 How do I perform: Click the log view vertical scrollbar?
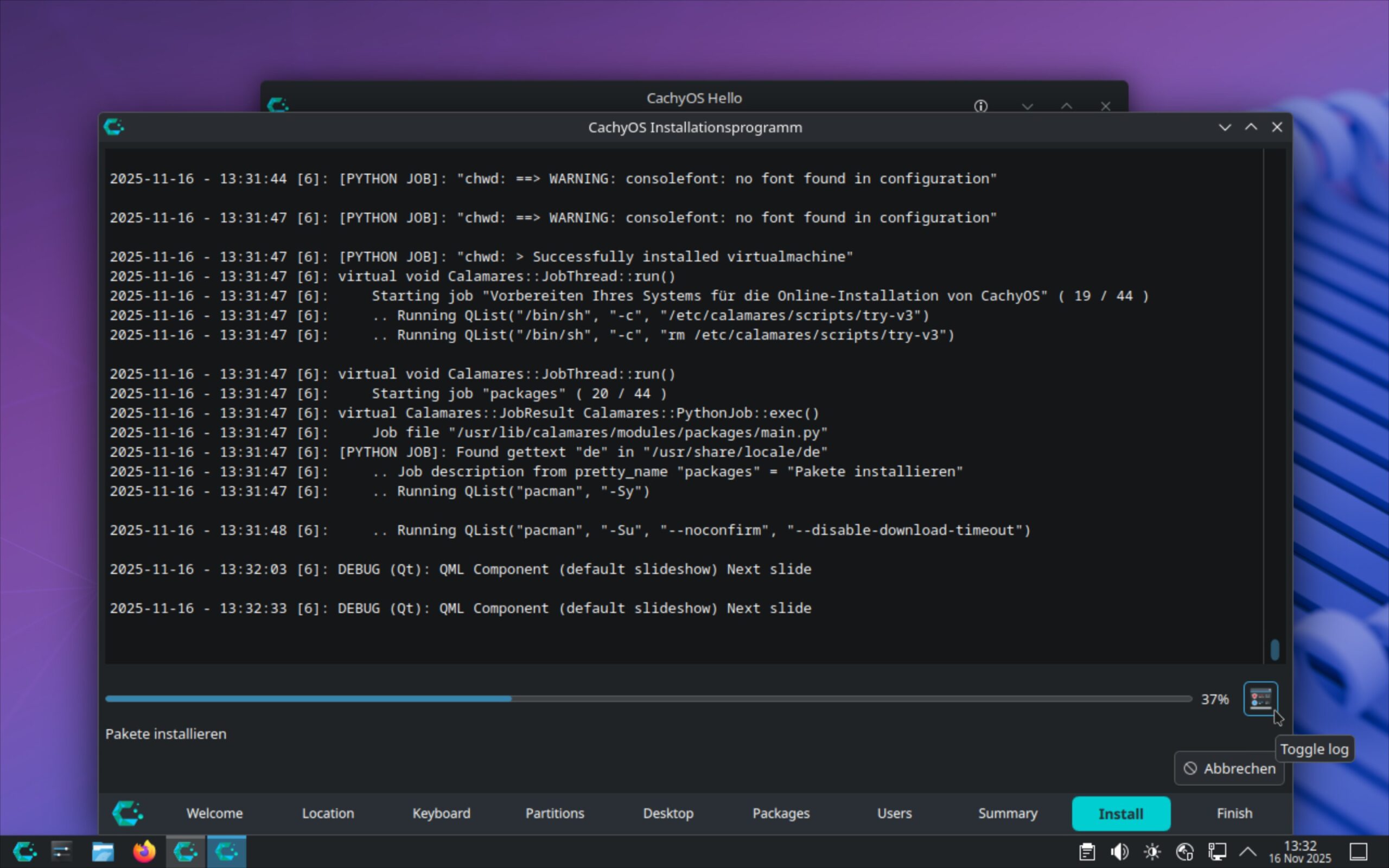1274,650
